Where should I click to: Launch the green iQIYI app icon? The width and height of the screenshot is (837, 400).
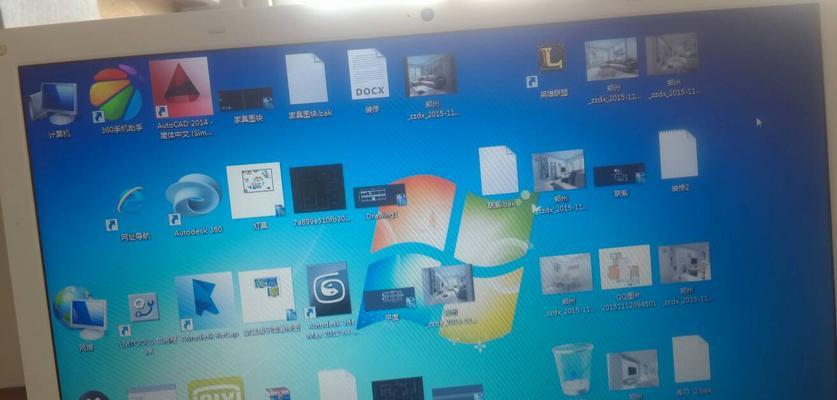[x=216, y=389]
